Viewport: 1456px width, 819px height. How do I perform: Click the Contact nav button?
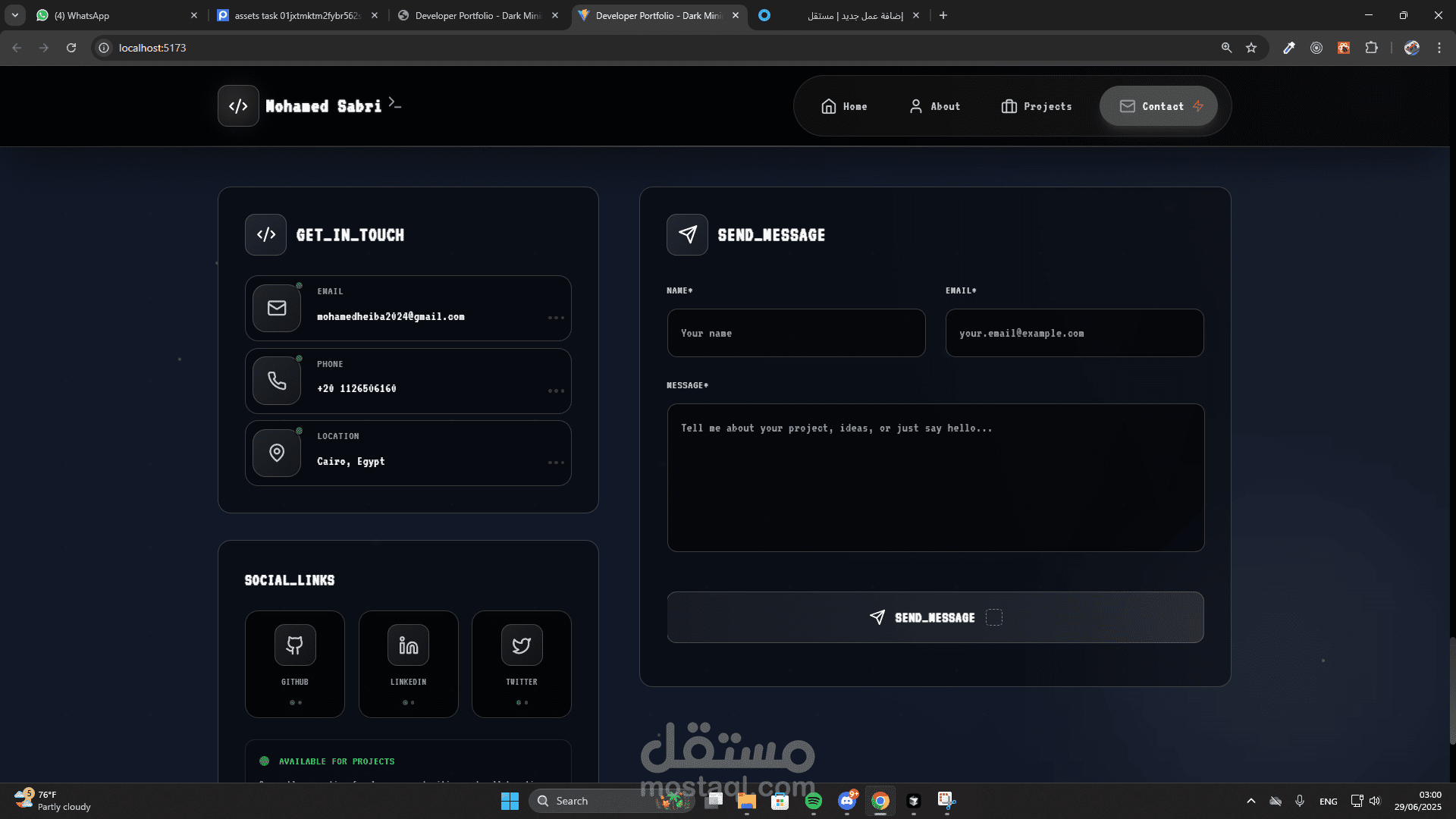click(1158, 106)
